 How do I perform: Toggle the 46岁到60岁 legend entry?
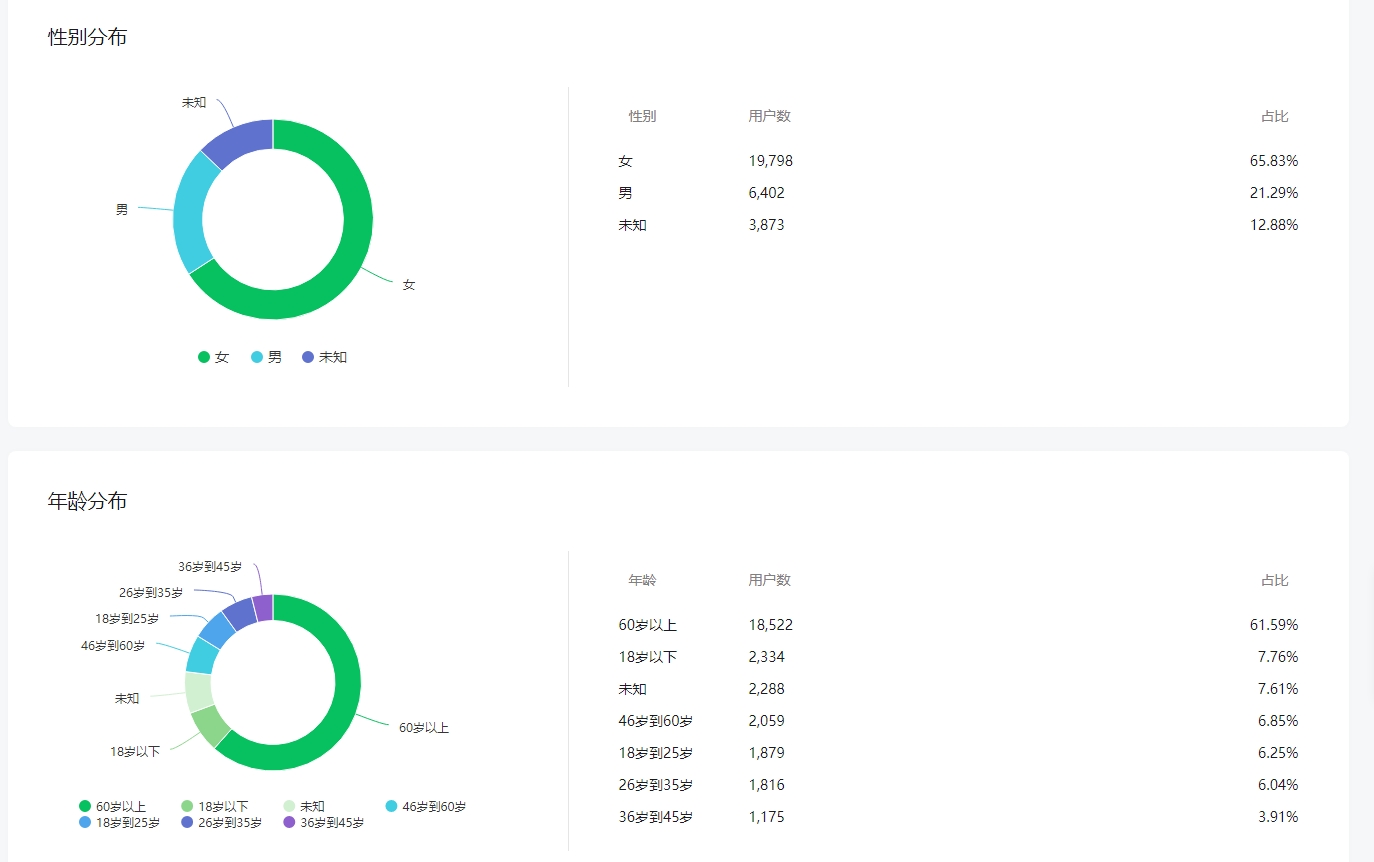pos(425,806)
